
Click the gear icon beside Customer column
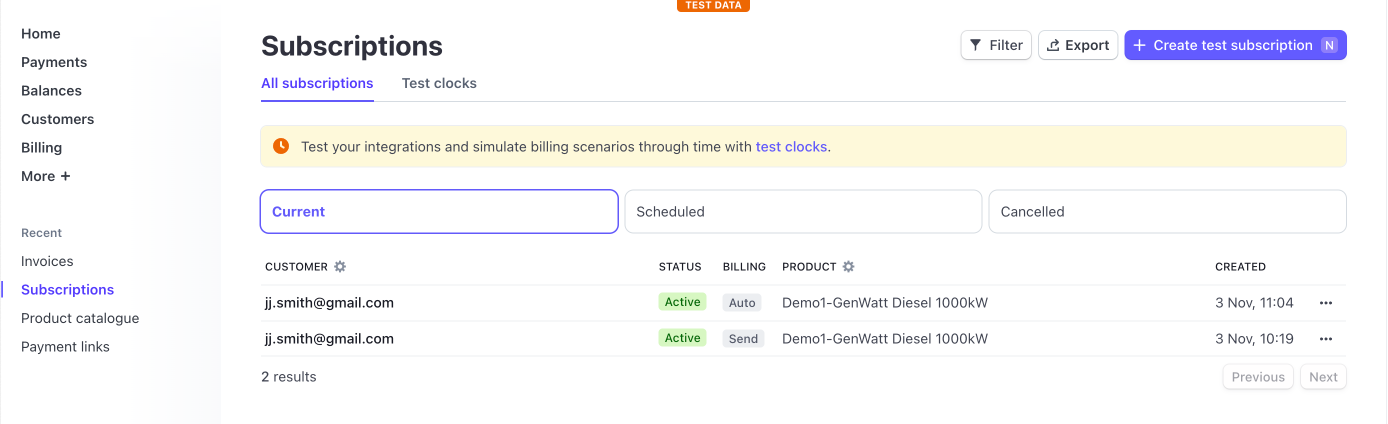340,267
